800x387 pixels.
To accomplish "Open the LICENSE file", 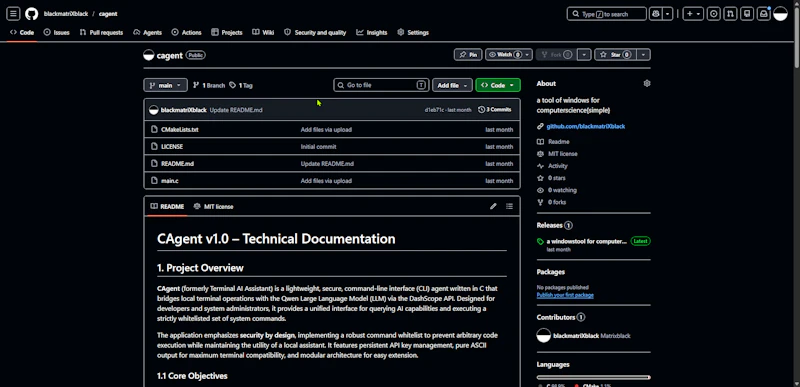I will click(172, 146).
